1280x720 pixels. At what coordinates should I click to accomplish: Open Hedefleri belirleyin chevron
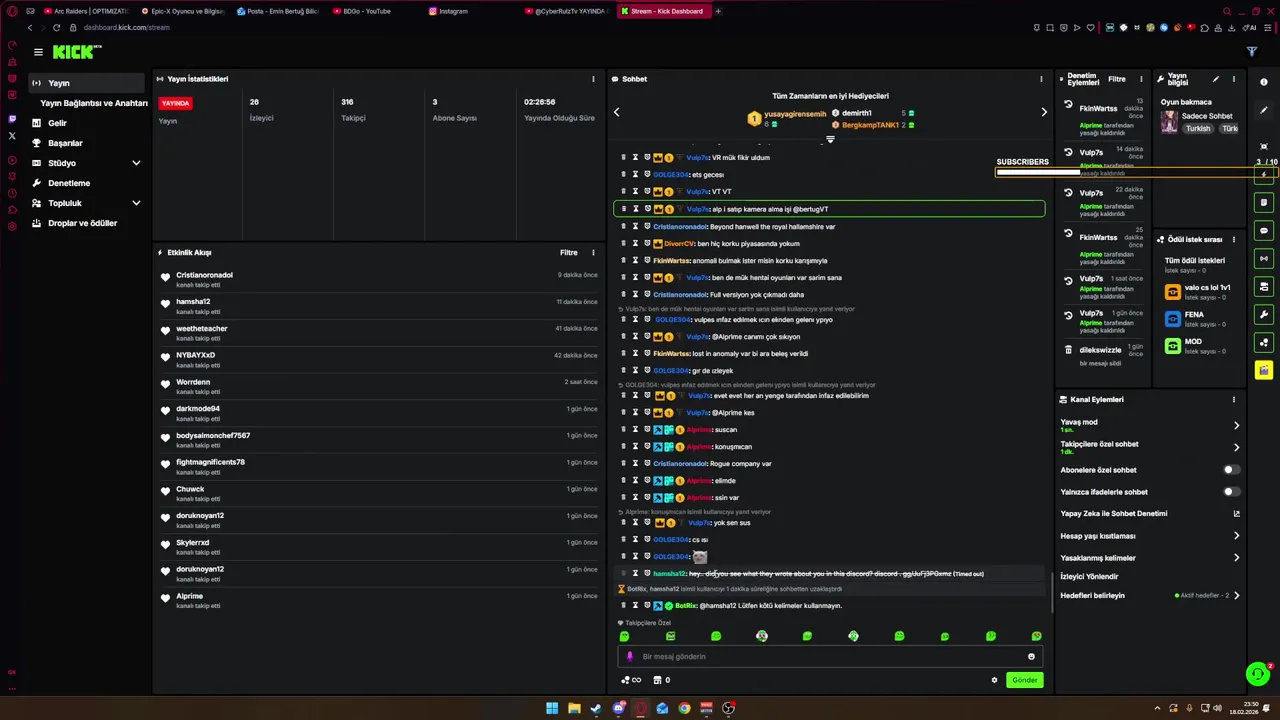click(1236, 596)
